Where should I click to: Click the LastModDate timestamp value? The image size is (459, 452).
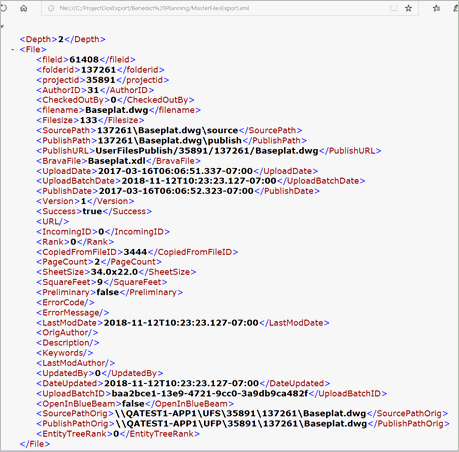tap(181, 323)
